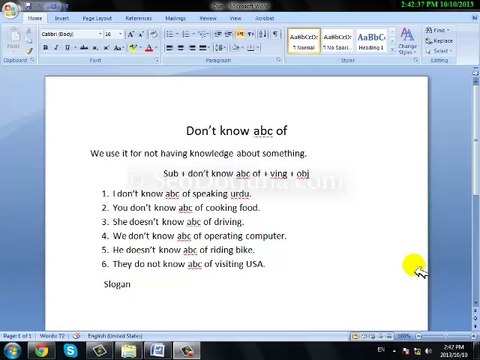Image resolution: width=480 pixels, height=360 pixels.
Task: Click the Center alignment icon
Action: (x=180, y=48)
